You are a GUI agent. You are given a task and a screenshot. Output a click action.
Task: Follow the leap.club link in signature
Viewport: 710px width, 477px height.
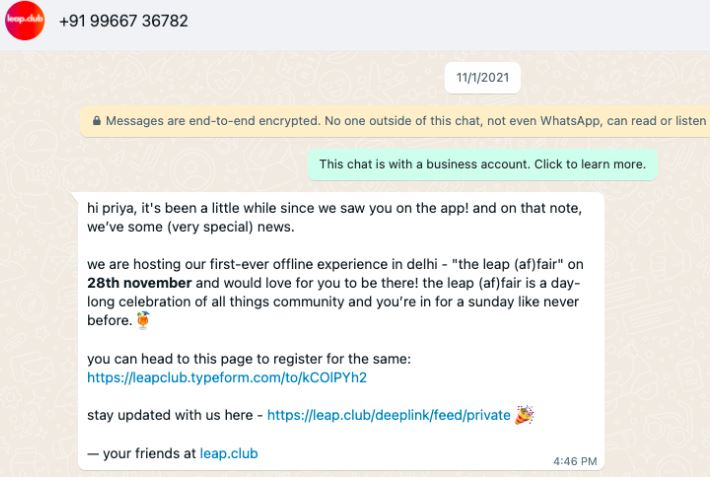(x=229, y=453)
